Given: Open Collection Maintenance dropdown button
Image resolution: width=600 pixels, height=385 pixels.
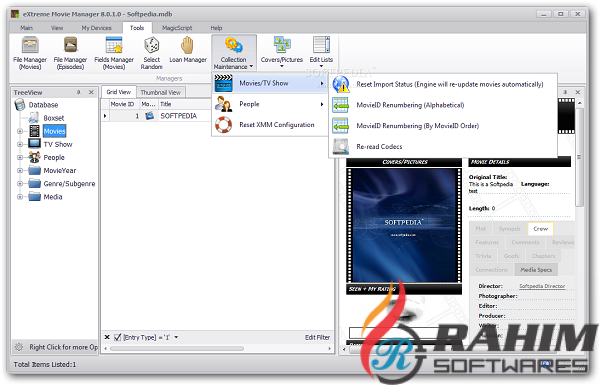Looking at the screenshot, I should [x=234, y=53].
